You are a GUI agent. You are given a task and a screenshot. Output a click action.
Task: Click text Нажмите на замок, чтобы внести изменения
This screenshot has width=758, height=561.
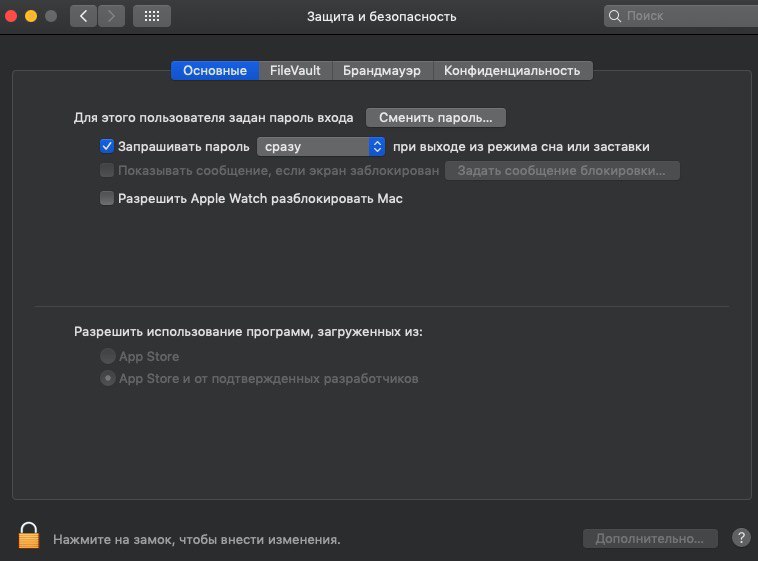[x=197, y=540]
